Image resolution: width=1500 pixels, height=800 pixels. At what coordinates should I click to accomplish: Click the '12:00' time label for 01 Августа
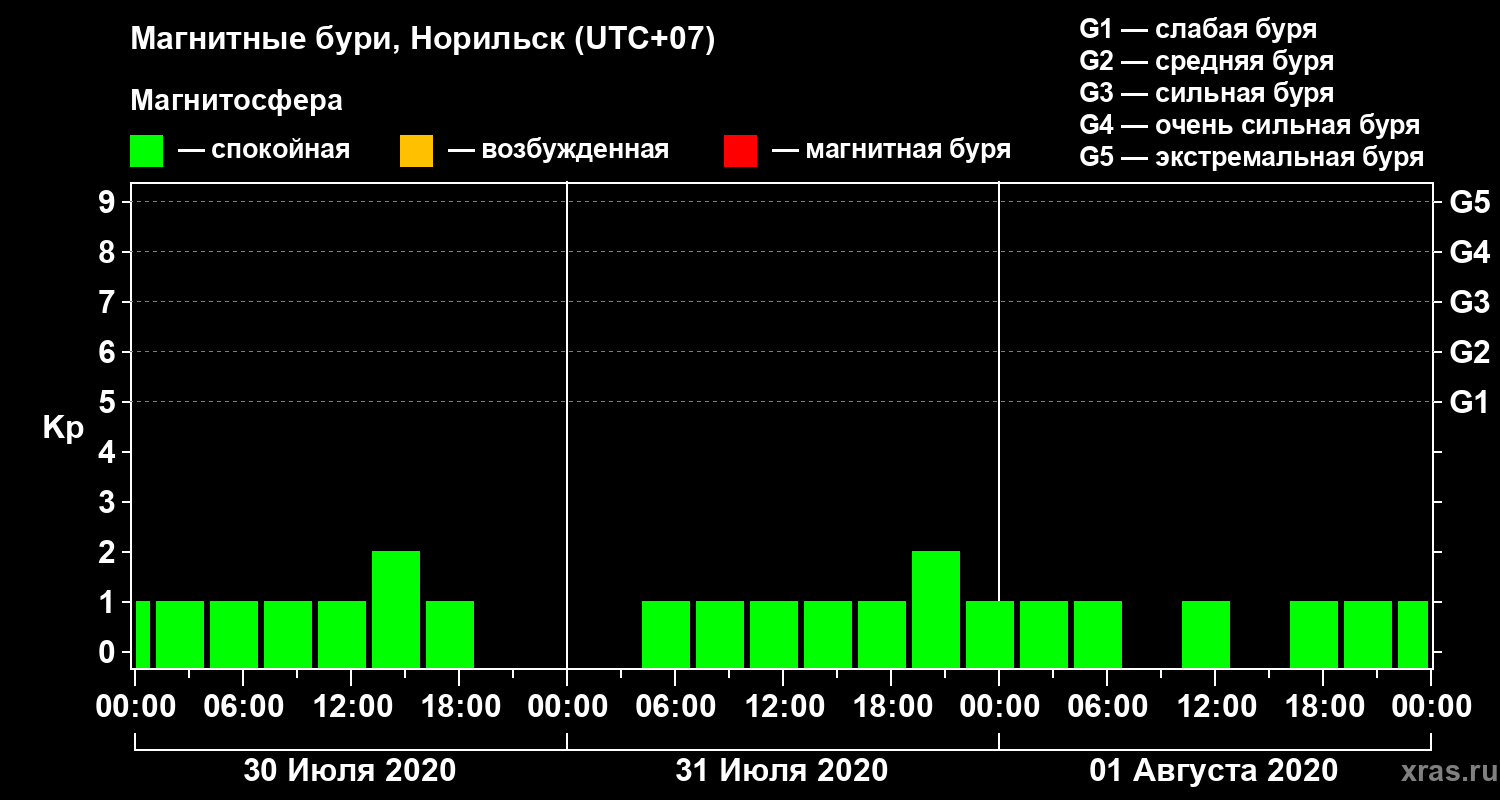[x=1215, y=707]
